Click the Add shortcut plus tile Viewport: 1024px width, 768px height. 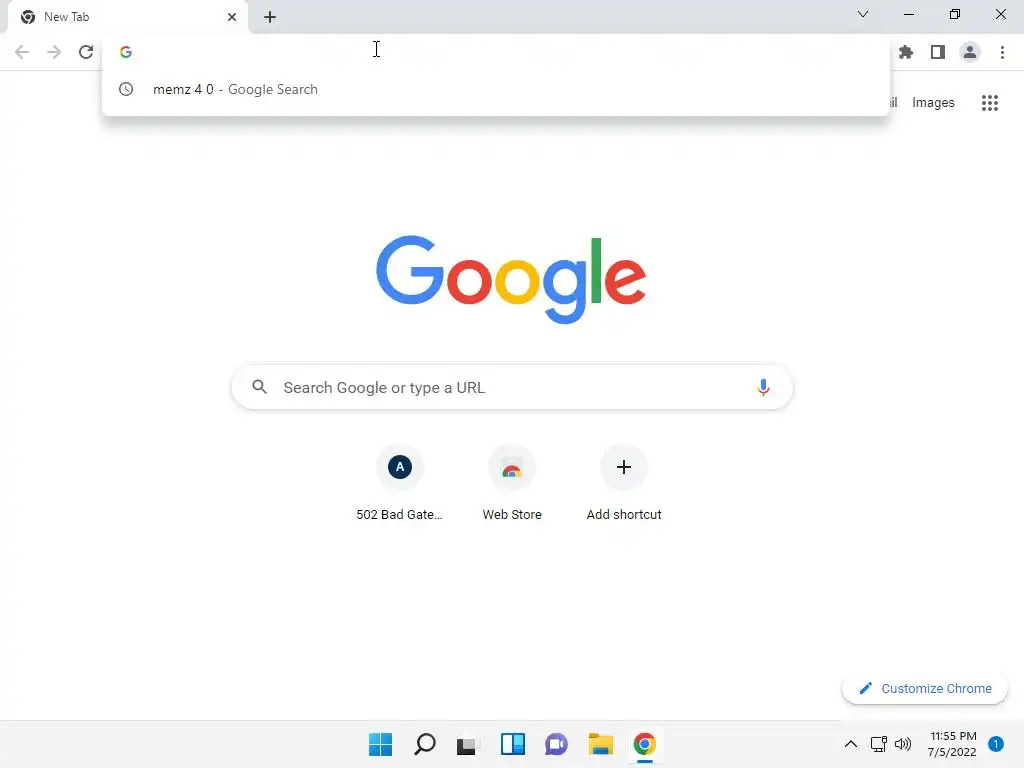(x=624, y=483)
